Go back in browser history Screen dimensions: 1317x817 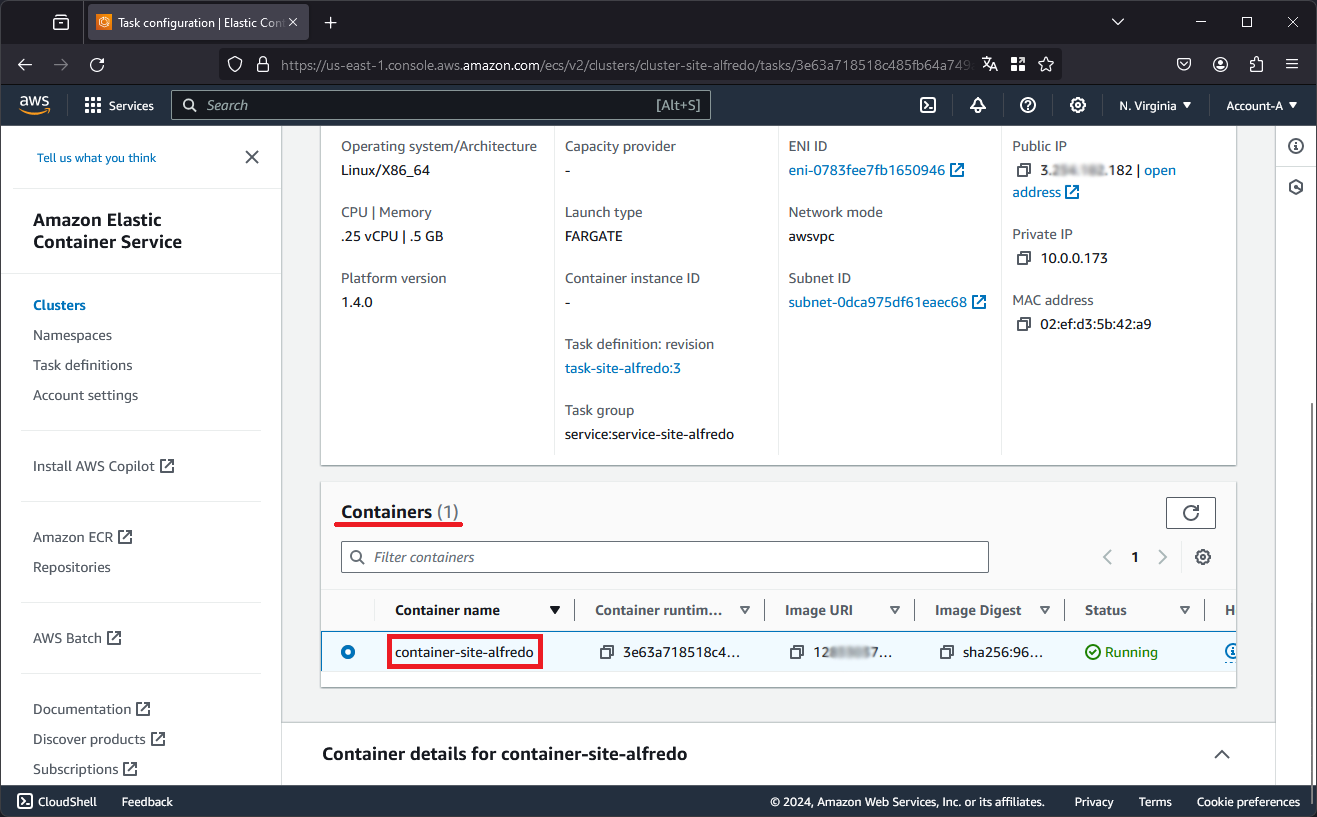[x=25, y=64]
